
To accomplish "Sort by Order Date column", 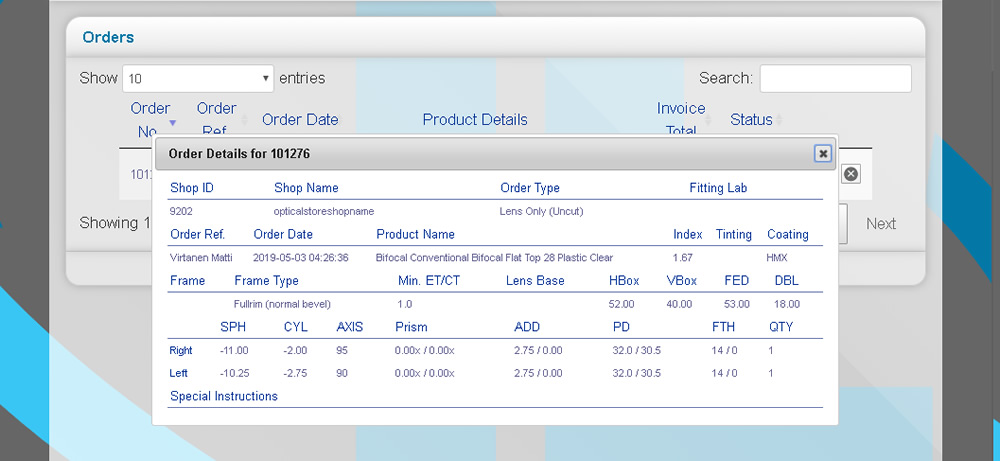I will pyautogui.click(x=300, y=120).
